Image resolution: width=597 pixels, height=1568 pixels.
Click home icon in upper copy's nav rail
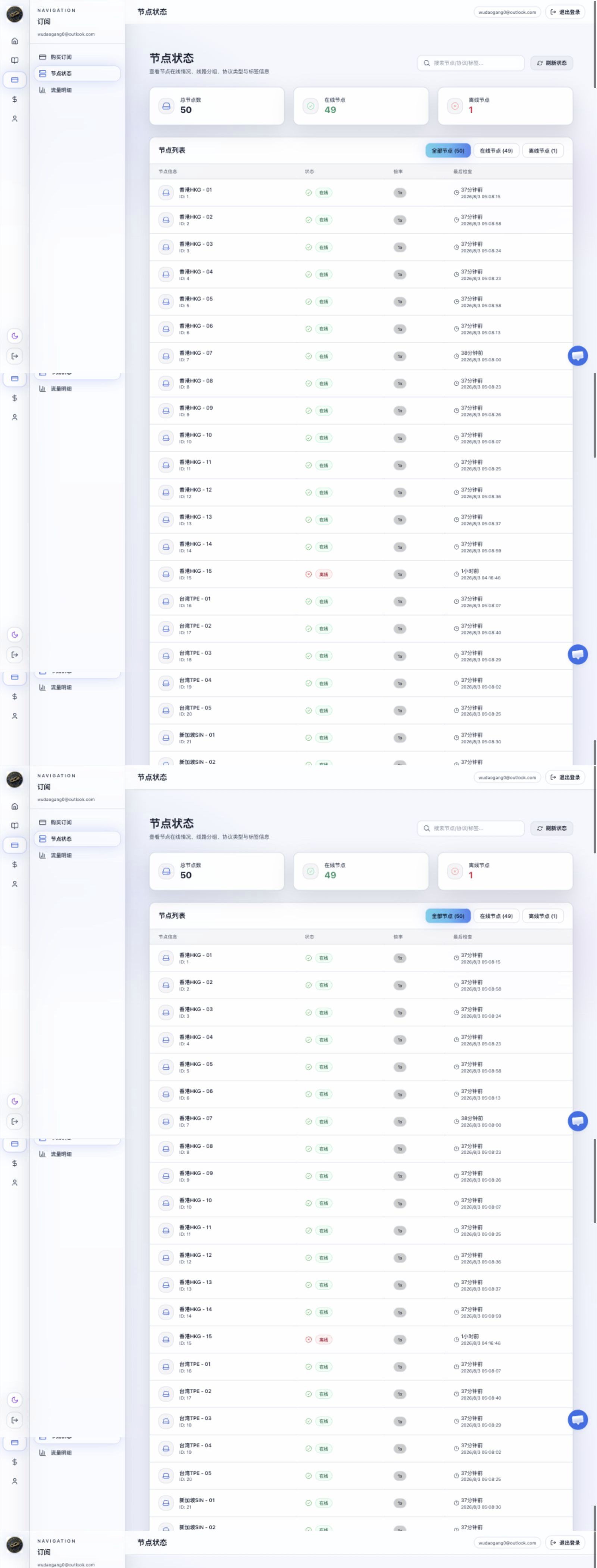tap(15, 41)
